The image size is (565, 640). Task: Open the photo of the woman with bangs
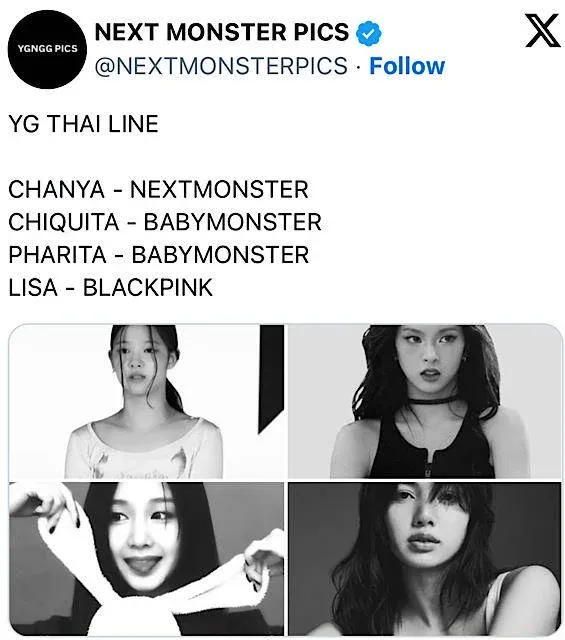pos(425,558)
